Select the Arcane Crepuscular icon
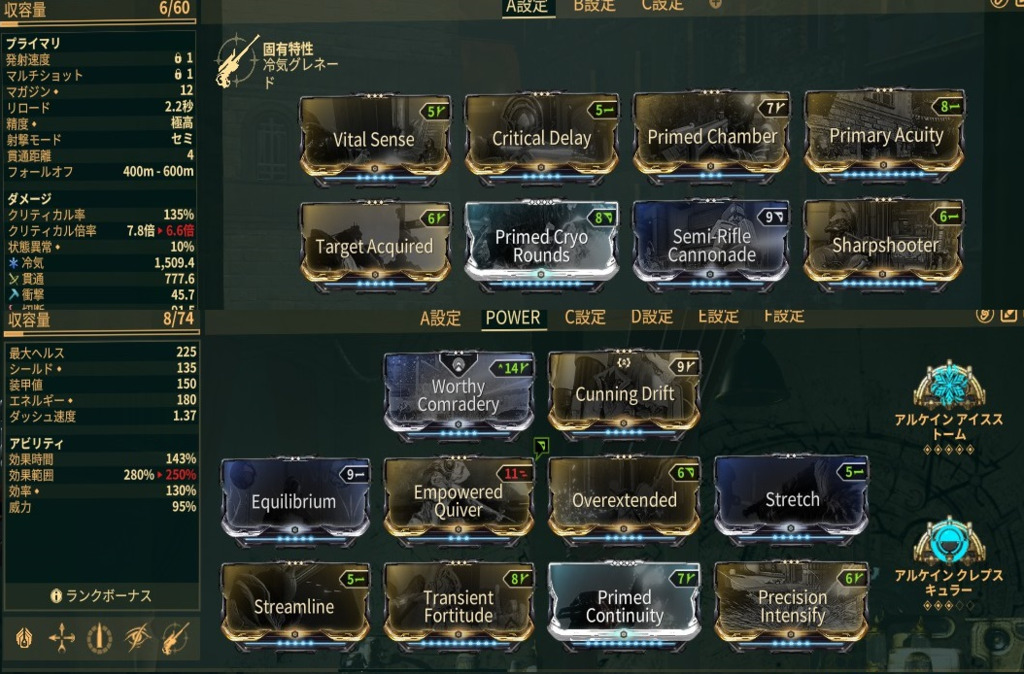 point(949,541)
